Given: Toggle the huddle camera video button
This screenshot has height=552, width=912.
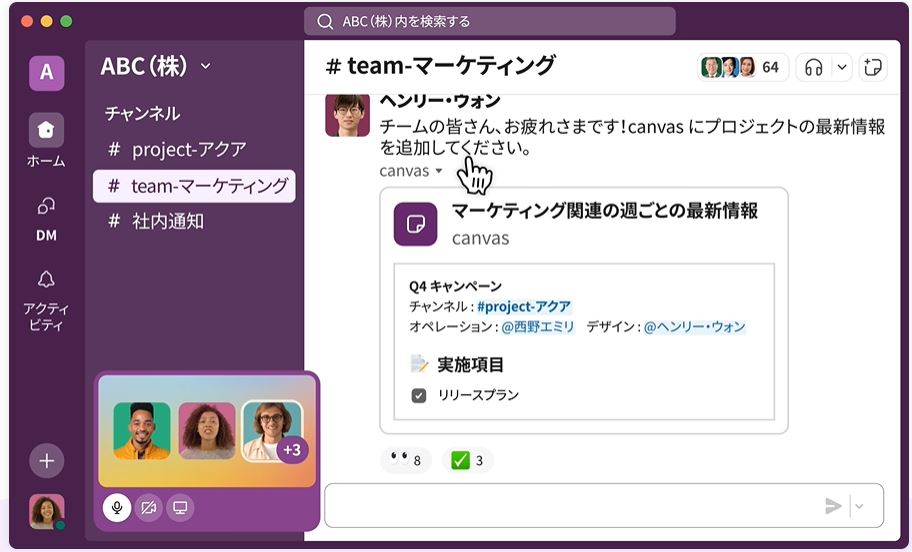Looking at the screenshot, I should coord(149,508).
